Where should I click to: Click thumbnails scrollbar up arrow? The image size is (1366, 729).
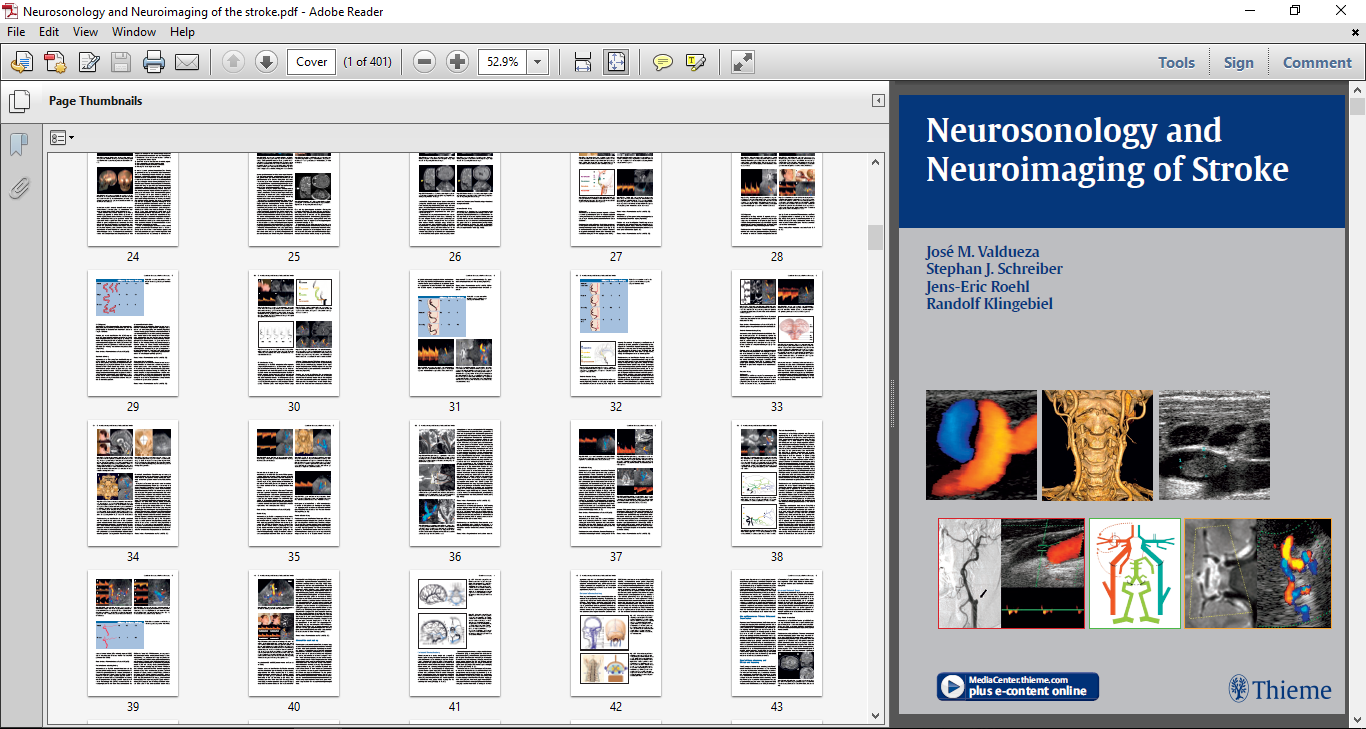point(876,162)
